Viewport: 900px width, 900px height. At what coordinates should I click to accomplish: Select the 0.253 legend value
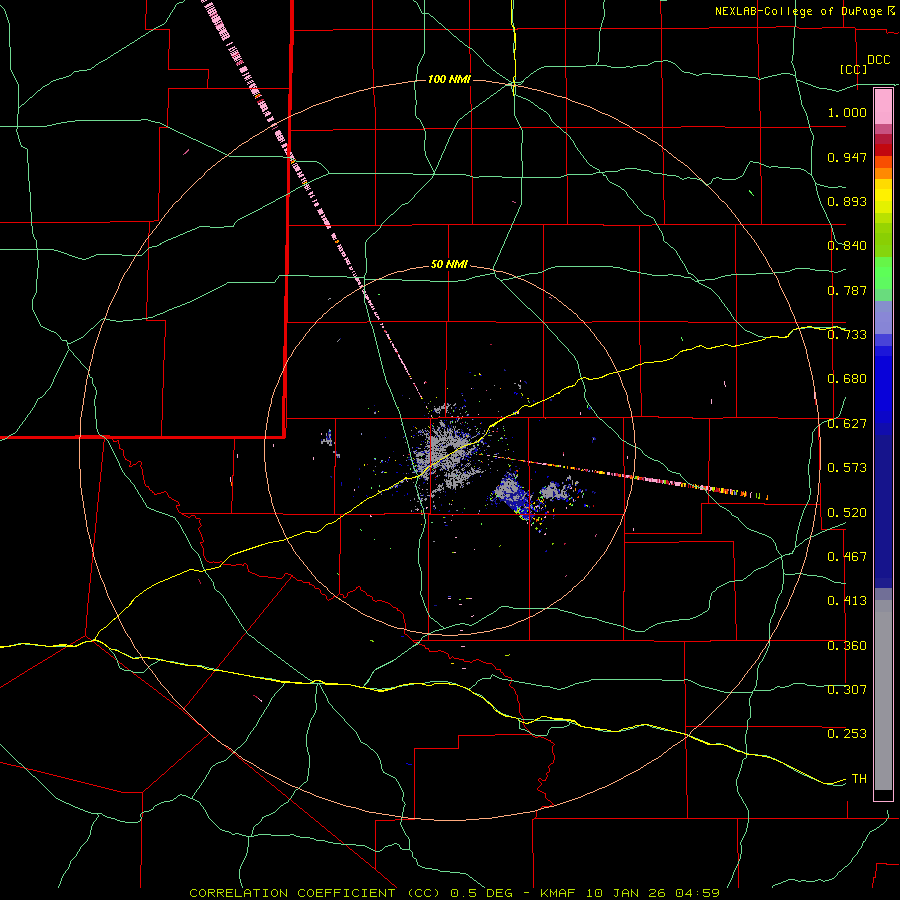point(847,734)
